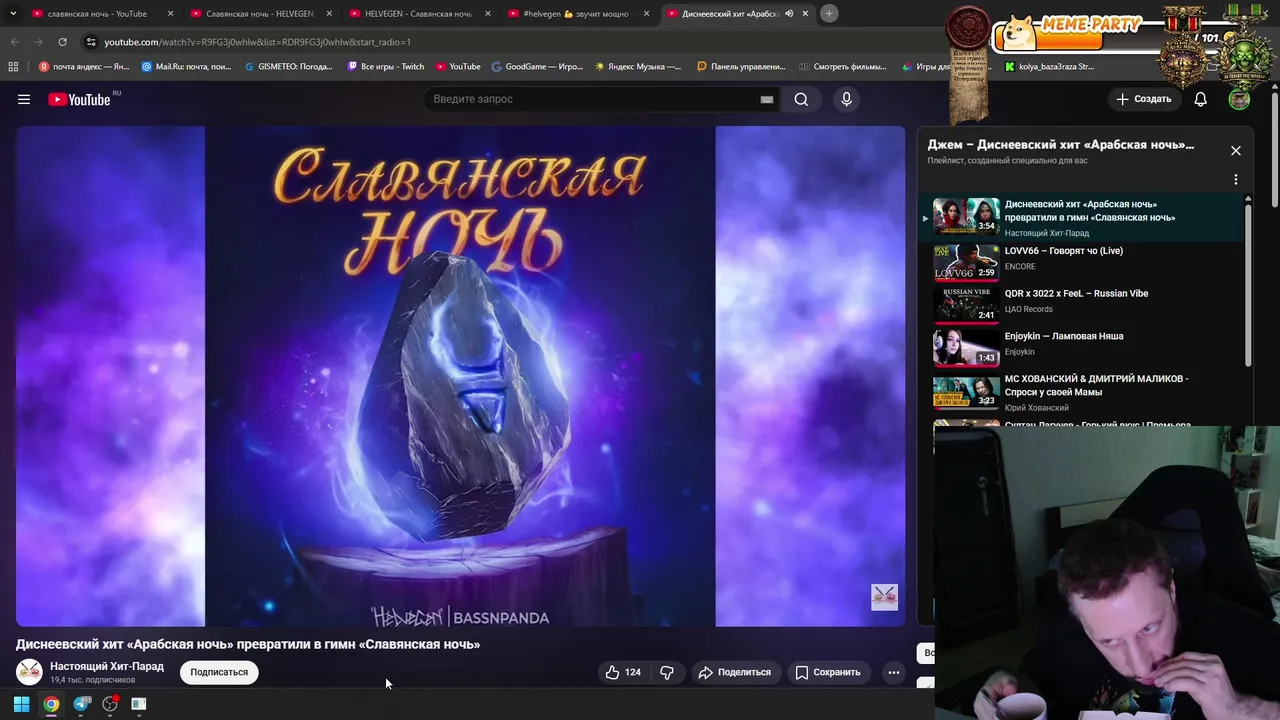
Task: Open a new browser tab
Action: 829,14
